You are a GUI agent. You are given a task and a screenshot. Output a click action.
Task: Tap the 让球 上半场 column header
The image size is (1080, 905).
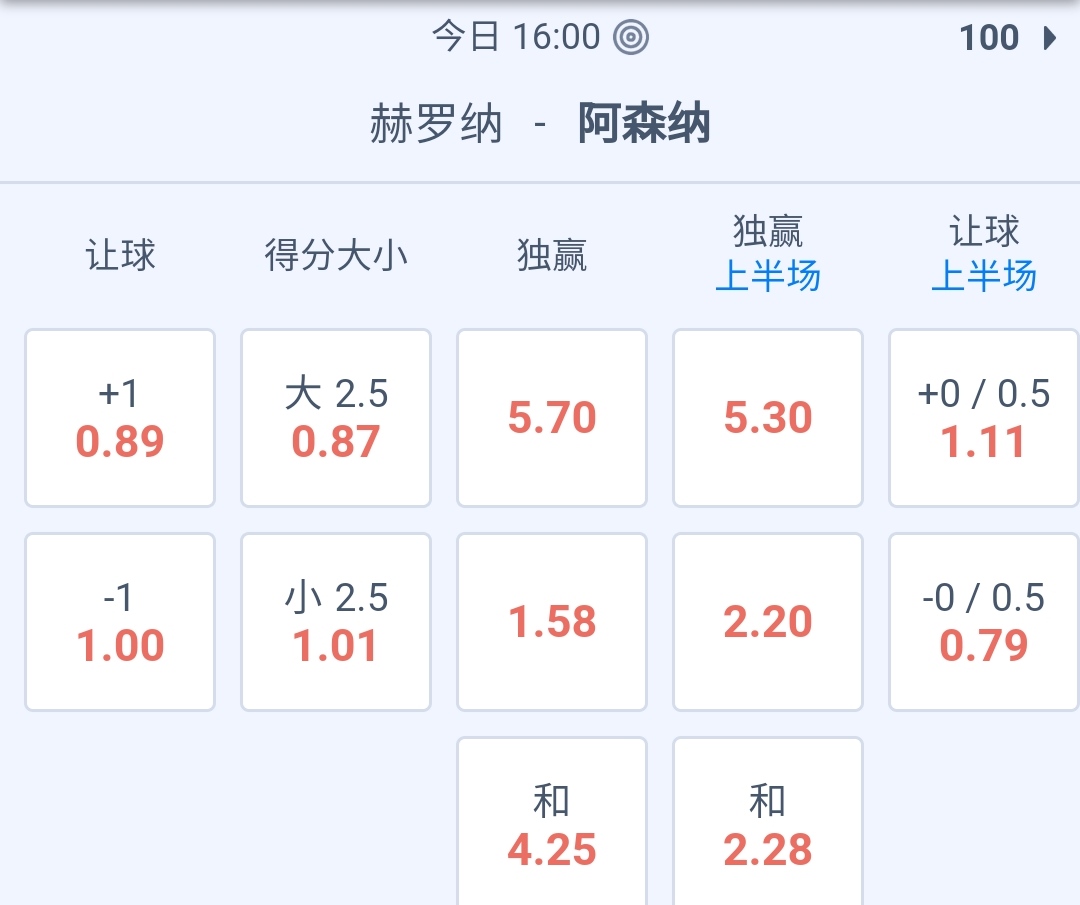(x=984, y=254)
